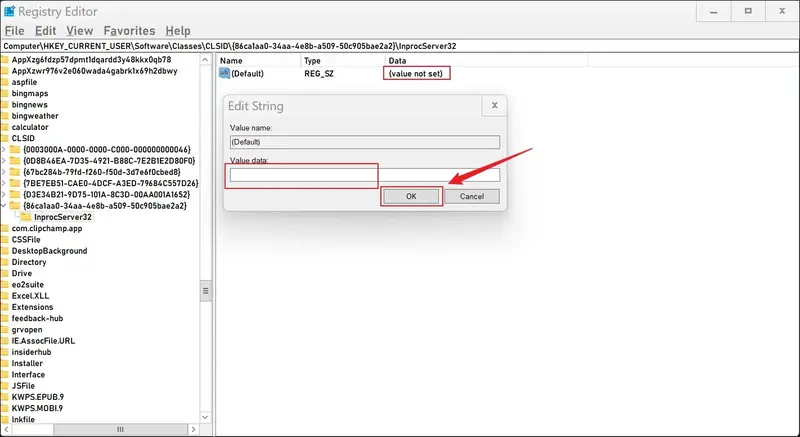Image resolution: width=800 pixels, height=437 pixels.
Task: Select the JSFile key
Action: [23, 385]
